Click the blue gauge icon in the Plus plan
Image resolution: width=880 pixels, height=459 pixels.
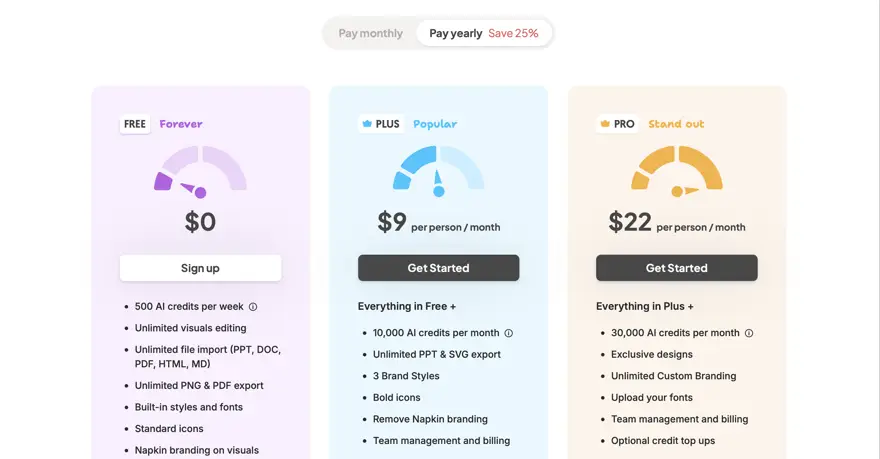tap(438, 171)
